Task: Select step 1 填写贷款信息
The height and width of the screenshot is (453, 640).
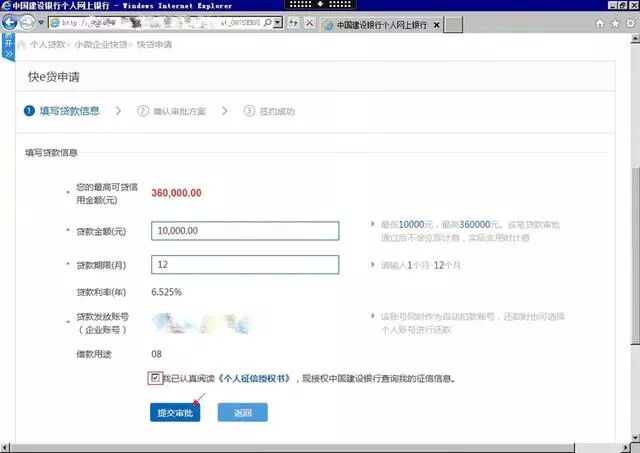Action: [62, 111]
